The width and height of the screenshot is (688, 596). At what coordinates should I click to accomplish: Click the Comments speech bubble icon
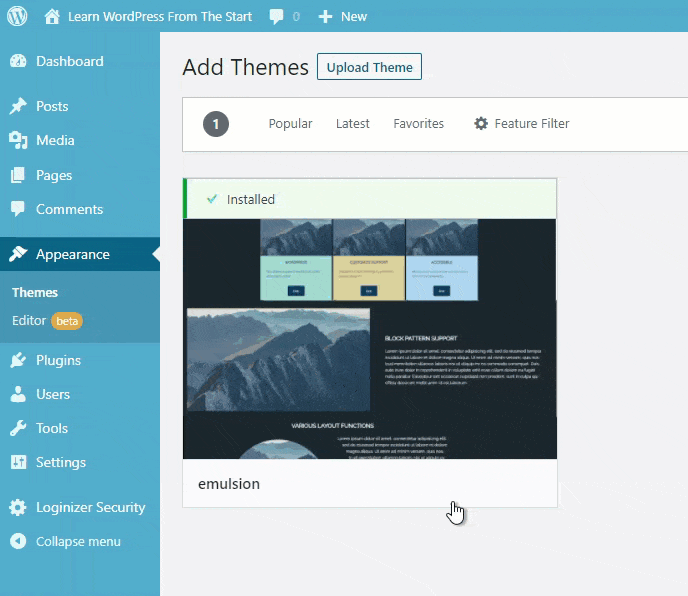[x=18, y=209]
